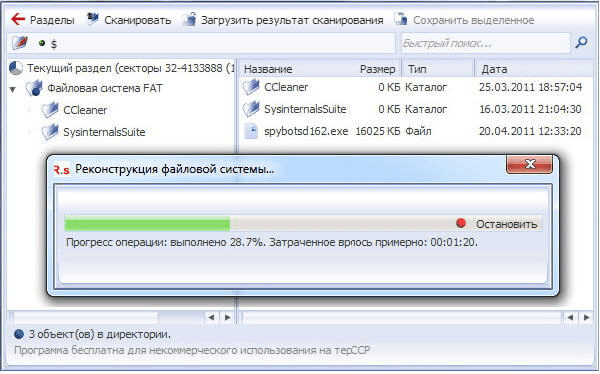Screen dimensions: 600x374
Task: Select spybotsd162.exe in file list
Action: tap(306, 131)
